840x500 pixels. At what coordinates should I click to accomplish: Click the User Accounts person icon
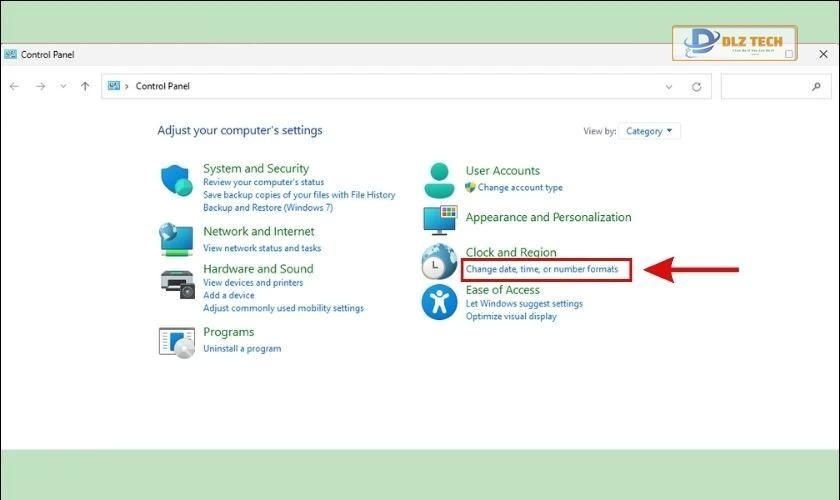coord(439,180)
